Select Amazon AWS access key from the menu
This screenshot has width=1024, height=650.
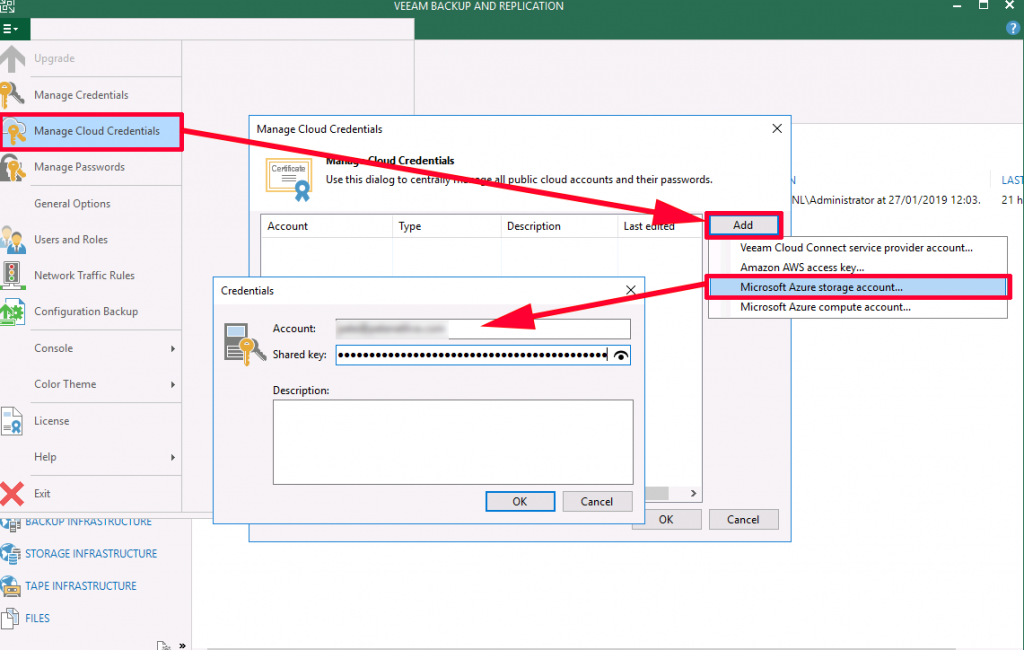coord(798,267)
